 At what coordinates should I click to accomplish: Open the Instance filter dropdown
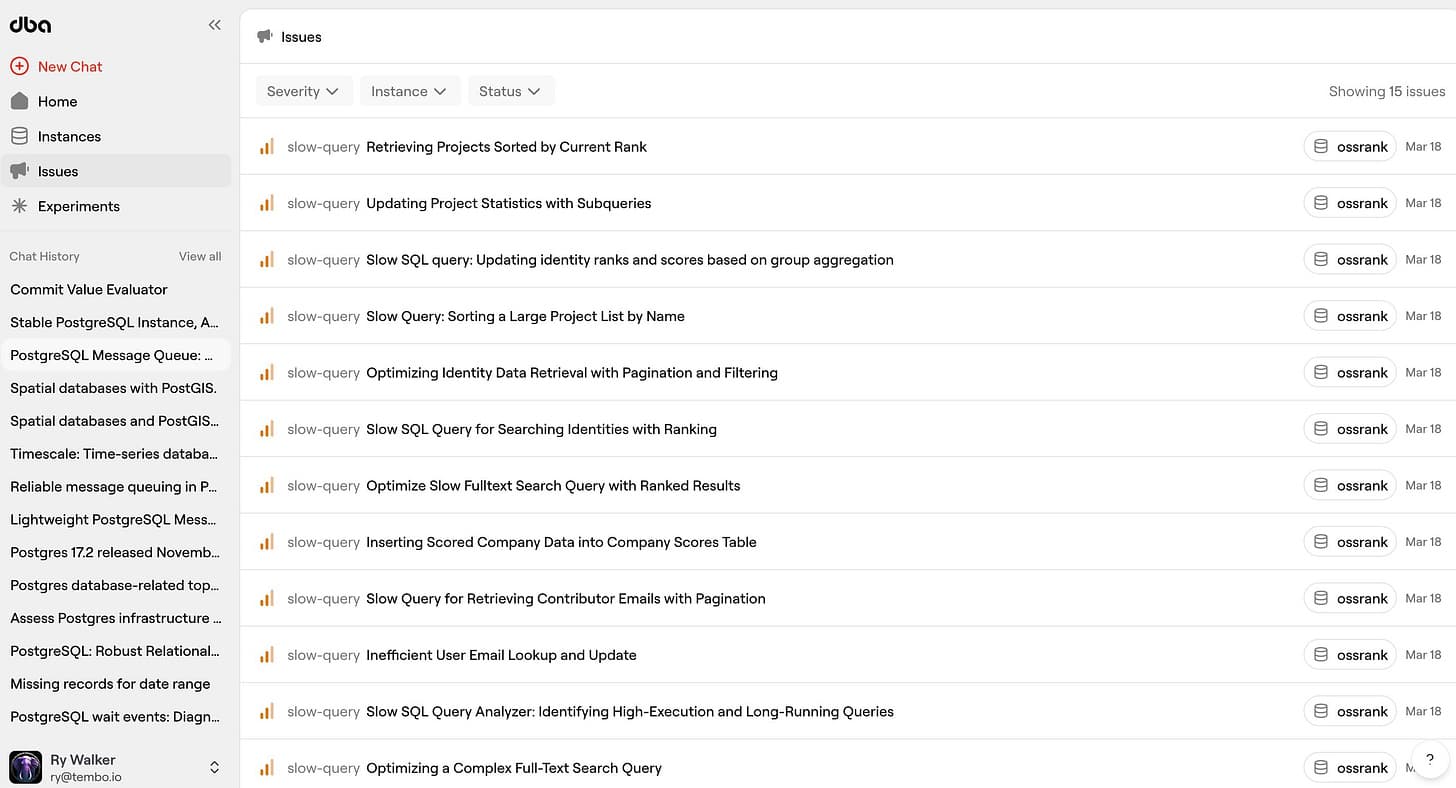(x=410, y=91)
